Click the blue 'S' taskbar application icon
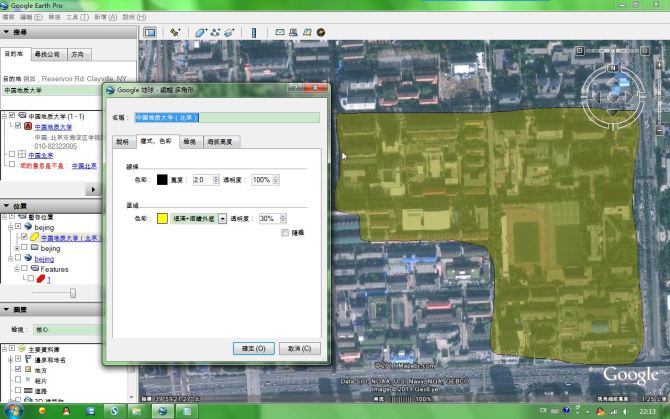Image resolution: width=670 pixels, height=419 pixels. tap(114, 411)
